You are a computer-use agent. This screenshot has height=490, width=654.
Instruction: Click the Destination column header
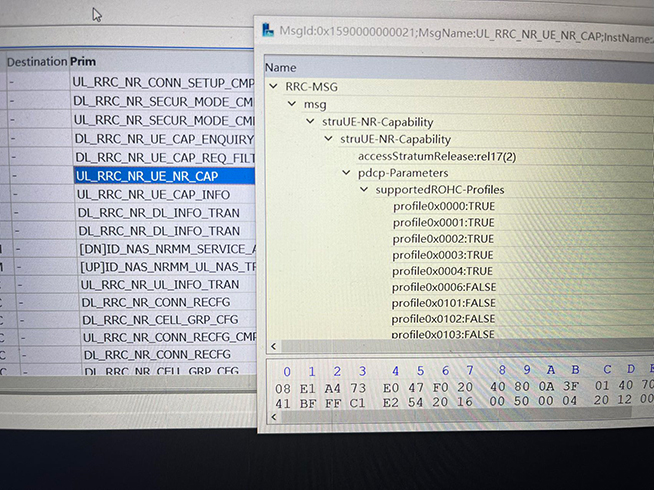[x=36, y=61]
